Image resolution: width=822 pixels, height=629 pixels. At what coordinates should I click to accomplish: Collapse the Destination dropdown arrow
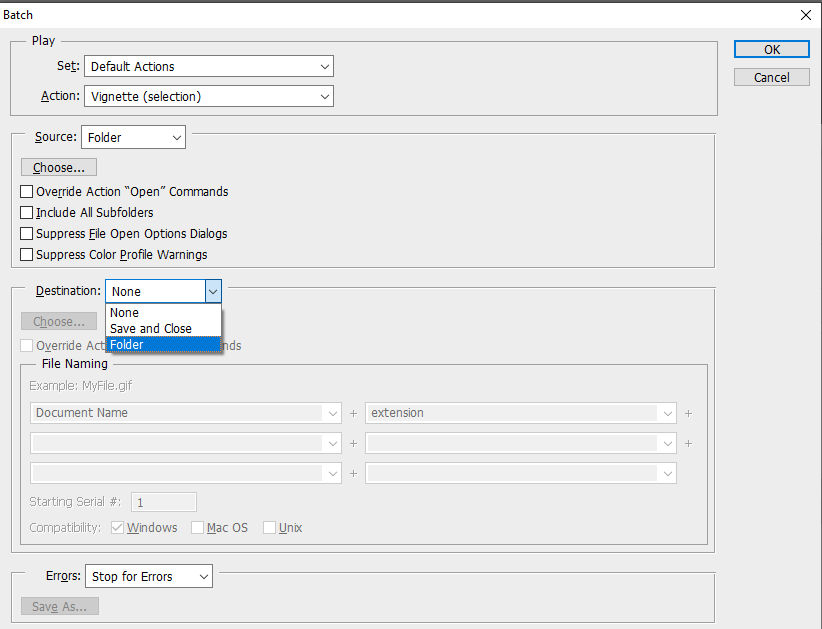coord(213,291)
